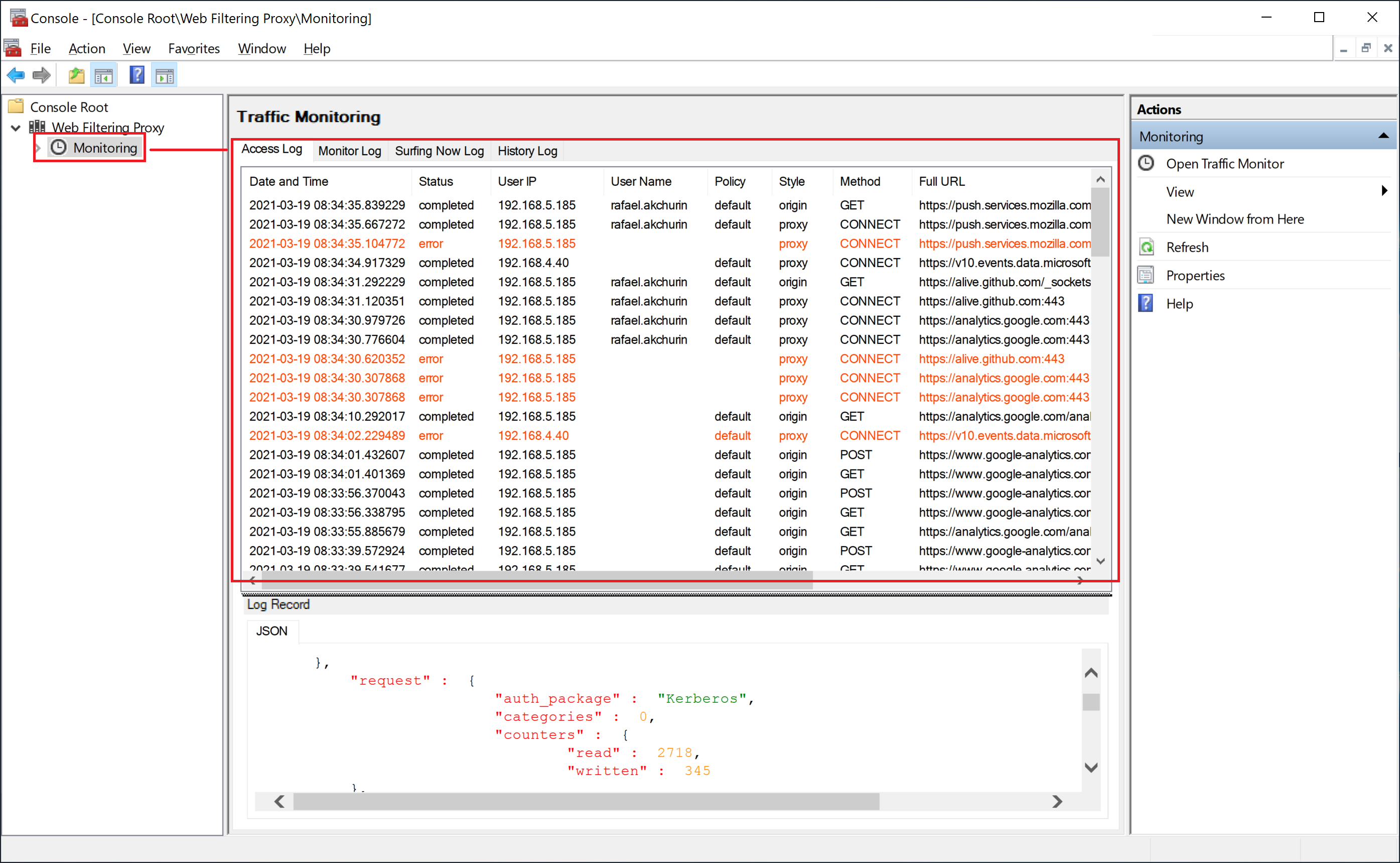The width and height of the screenshot is (1400, 863).
Task: Click Open Traffic Monitor action
Action: pyautogui.click(x=1225, y=164)
